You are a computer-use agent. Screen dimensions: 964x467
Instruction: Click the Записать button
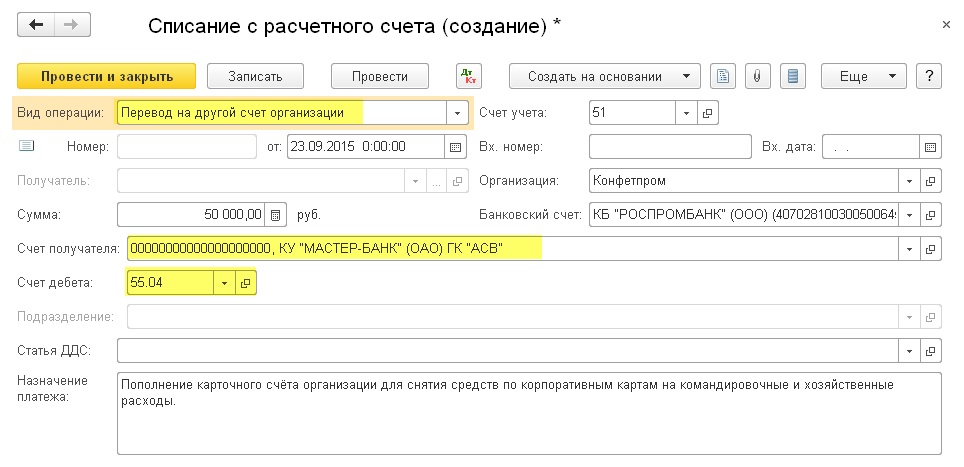(255, 76)
